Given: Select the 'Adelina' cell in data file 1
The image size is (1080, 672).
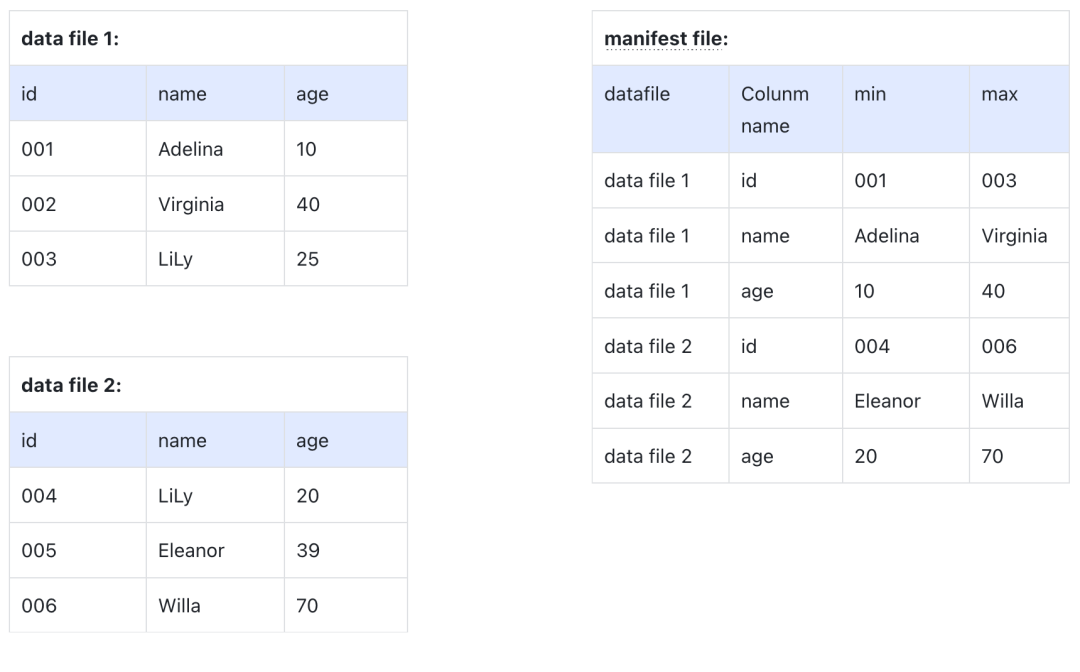Looking at the screenshot, I should [190, 149].
